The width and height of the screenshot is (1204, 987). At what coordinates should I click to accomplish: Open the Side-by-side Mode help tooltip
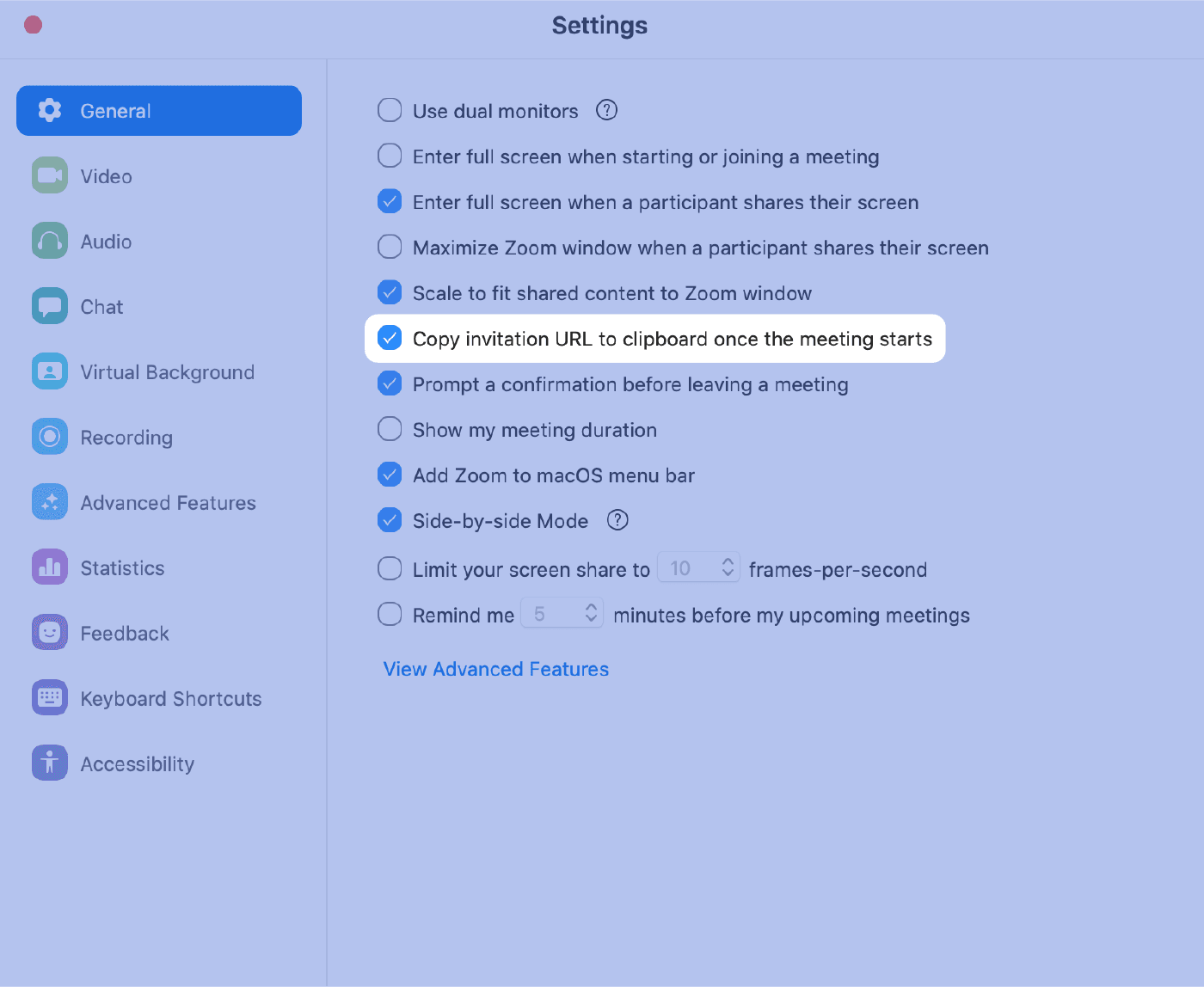617,520
